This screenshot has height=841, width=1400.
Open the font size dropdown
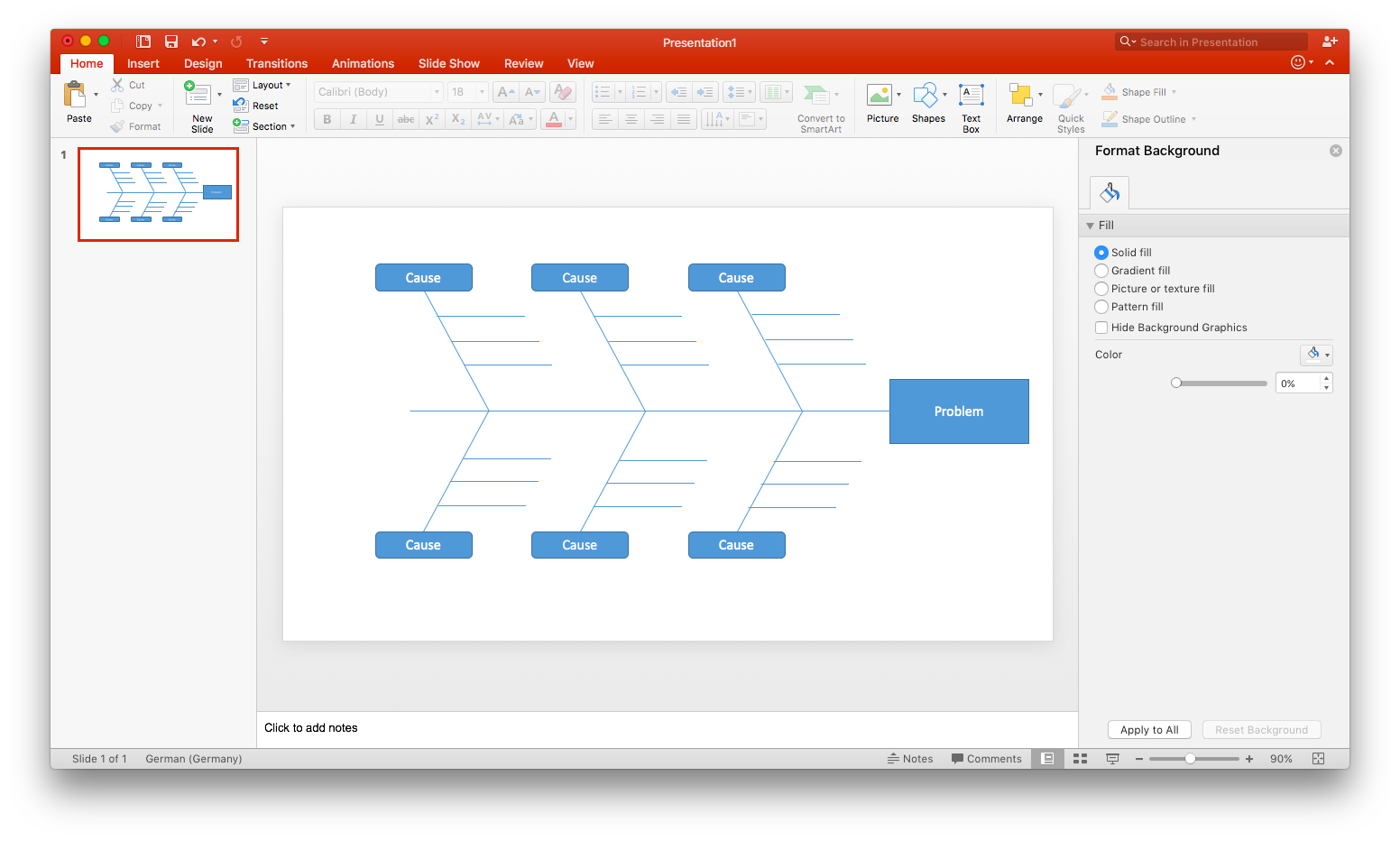point(480,91)
